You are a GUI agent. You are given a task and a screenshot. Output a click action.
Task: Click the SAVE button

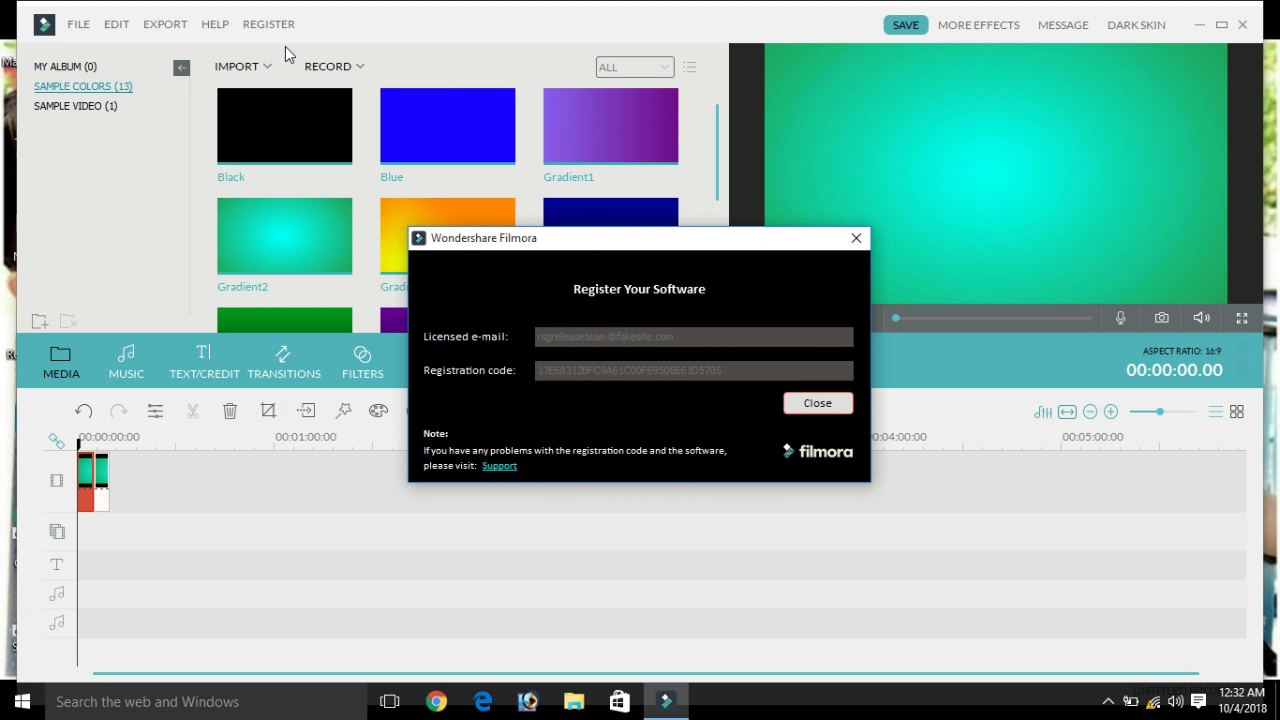pyautogui.click(x=906, y=25)
